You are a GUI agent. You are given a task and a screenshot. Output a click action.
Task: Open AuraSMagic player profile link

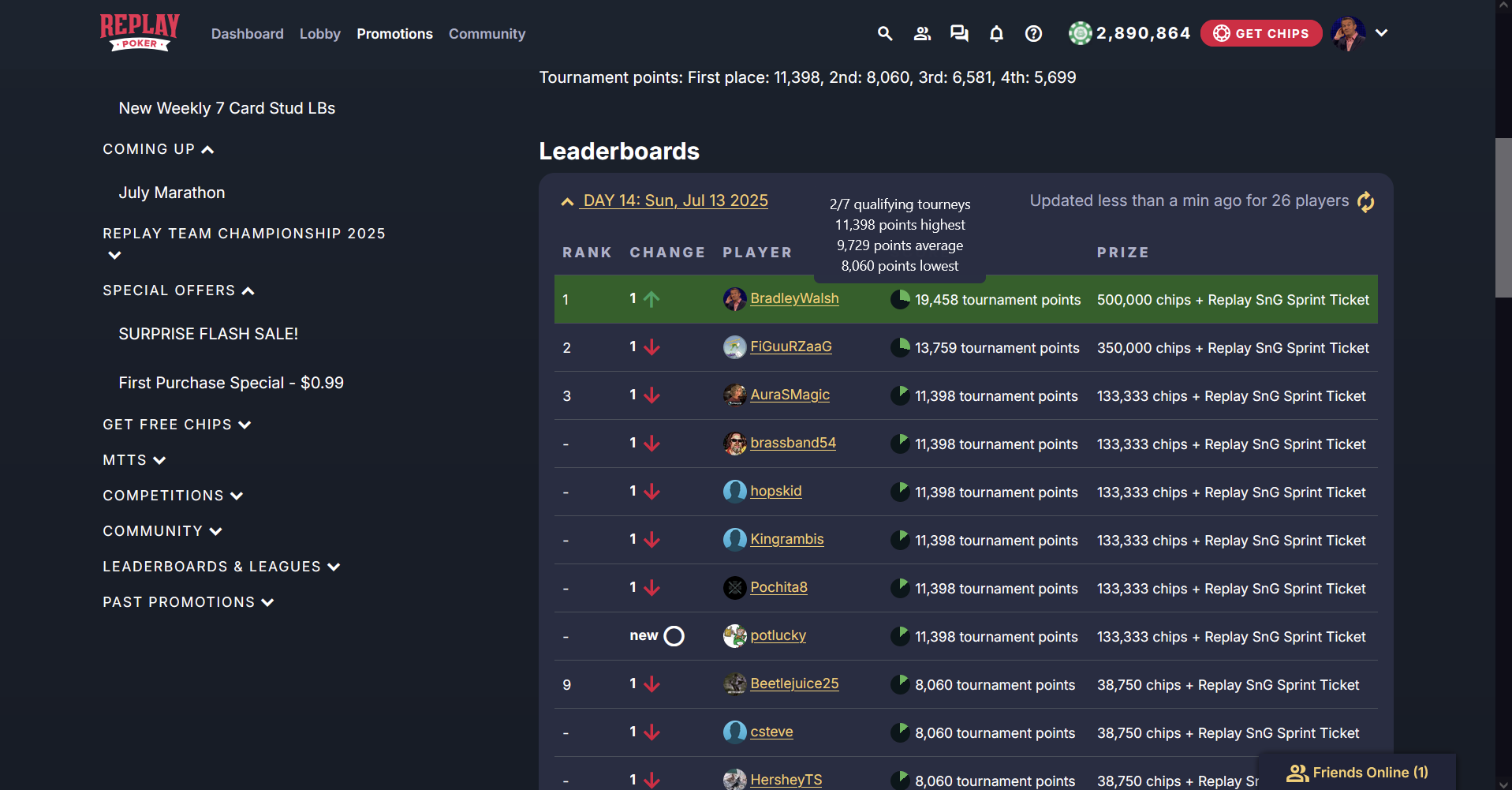790,395
